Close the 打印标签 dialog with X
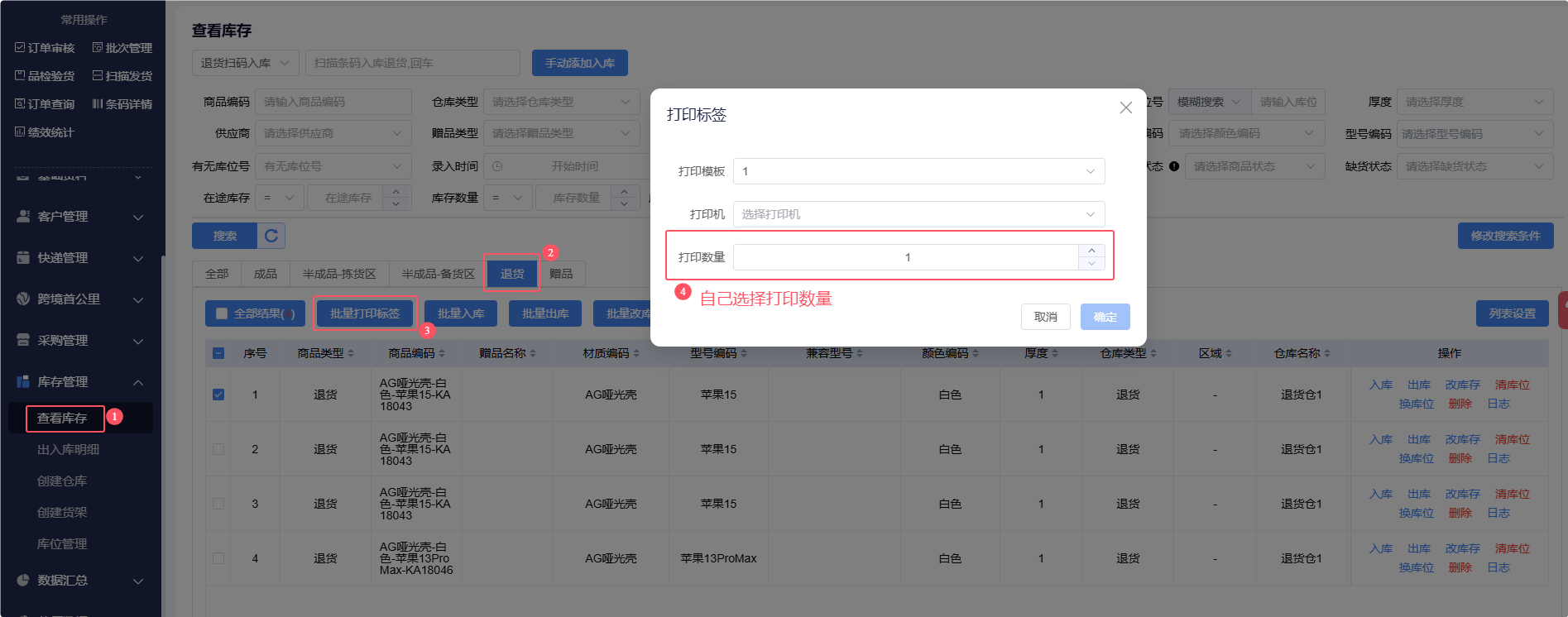 click(x=1125, y=108)
